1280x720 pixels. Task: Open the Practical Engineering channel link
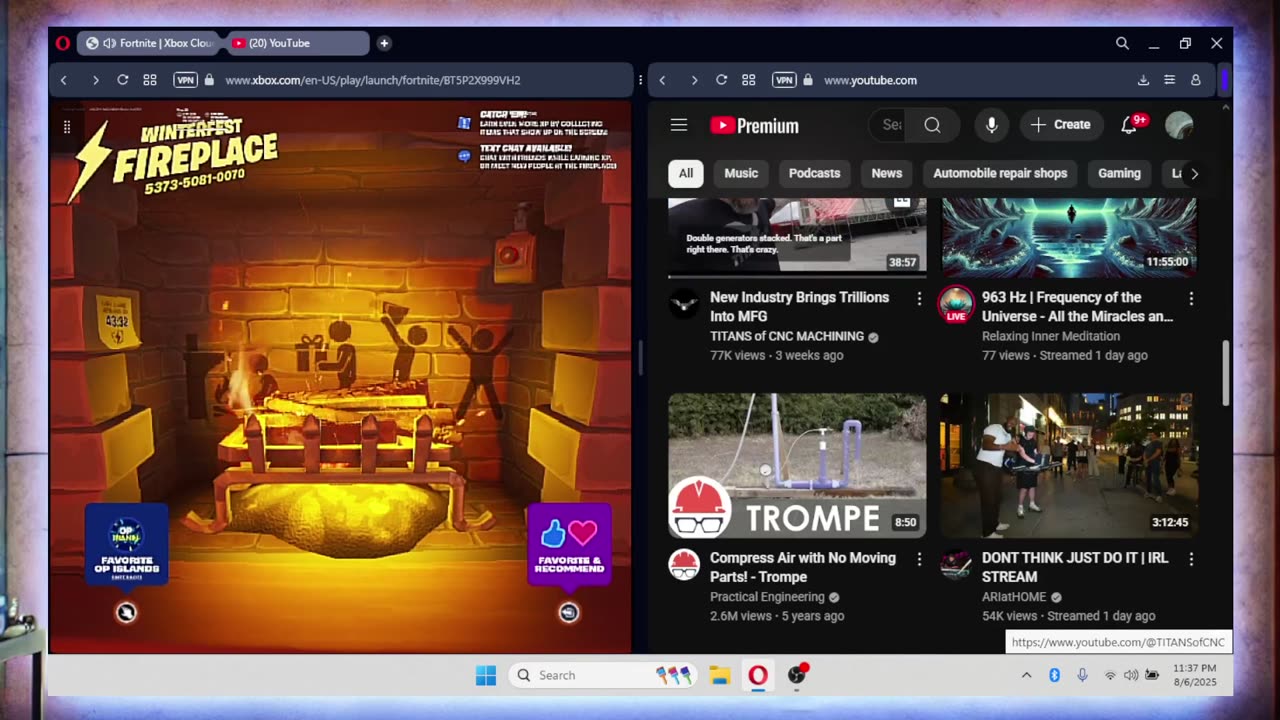(x=767, y=597)
